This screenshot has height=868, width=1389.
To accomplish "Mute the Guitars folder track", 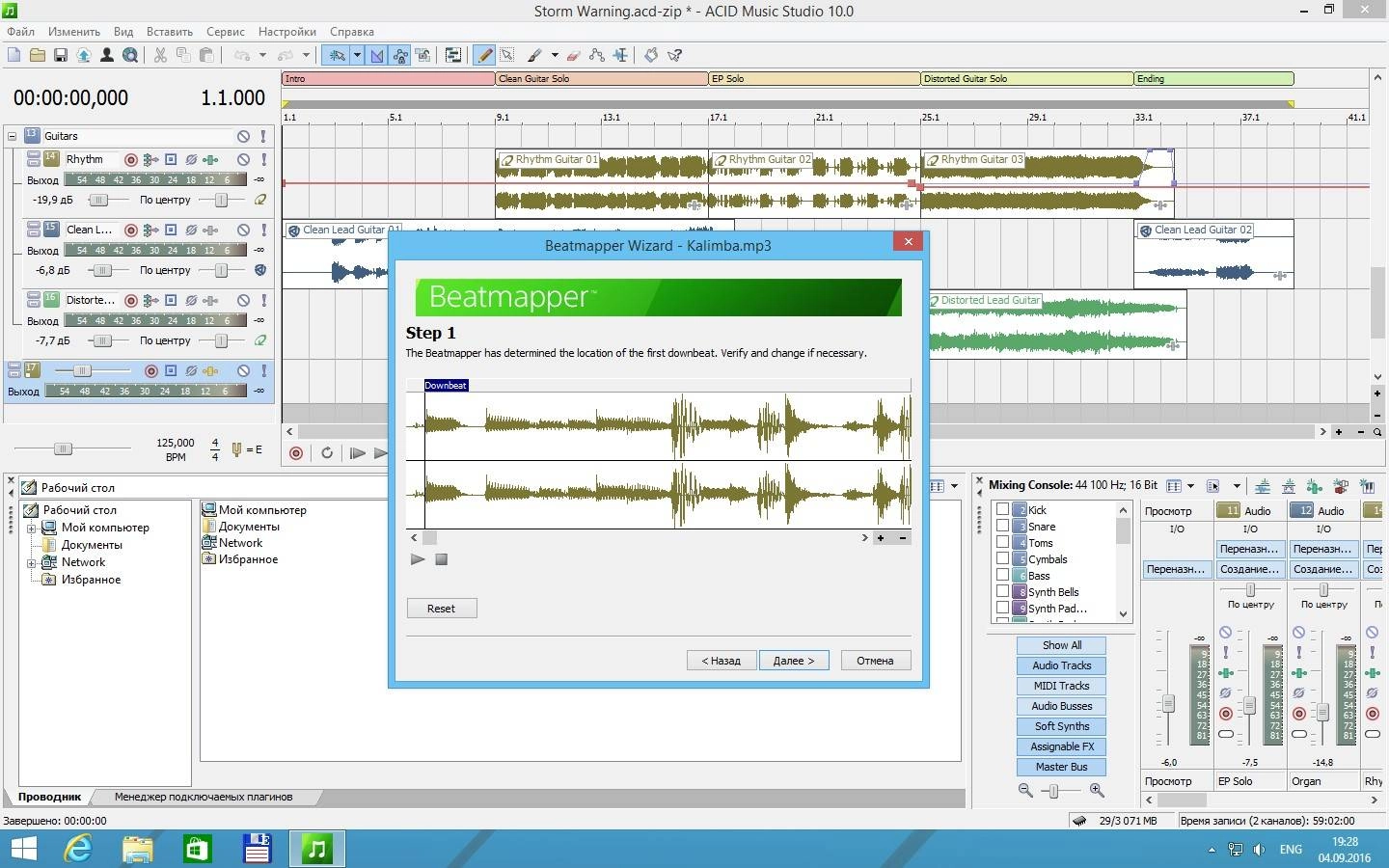I will click(243, 137).
